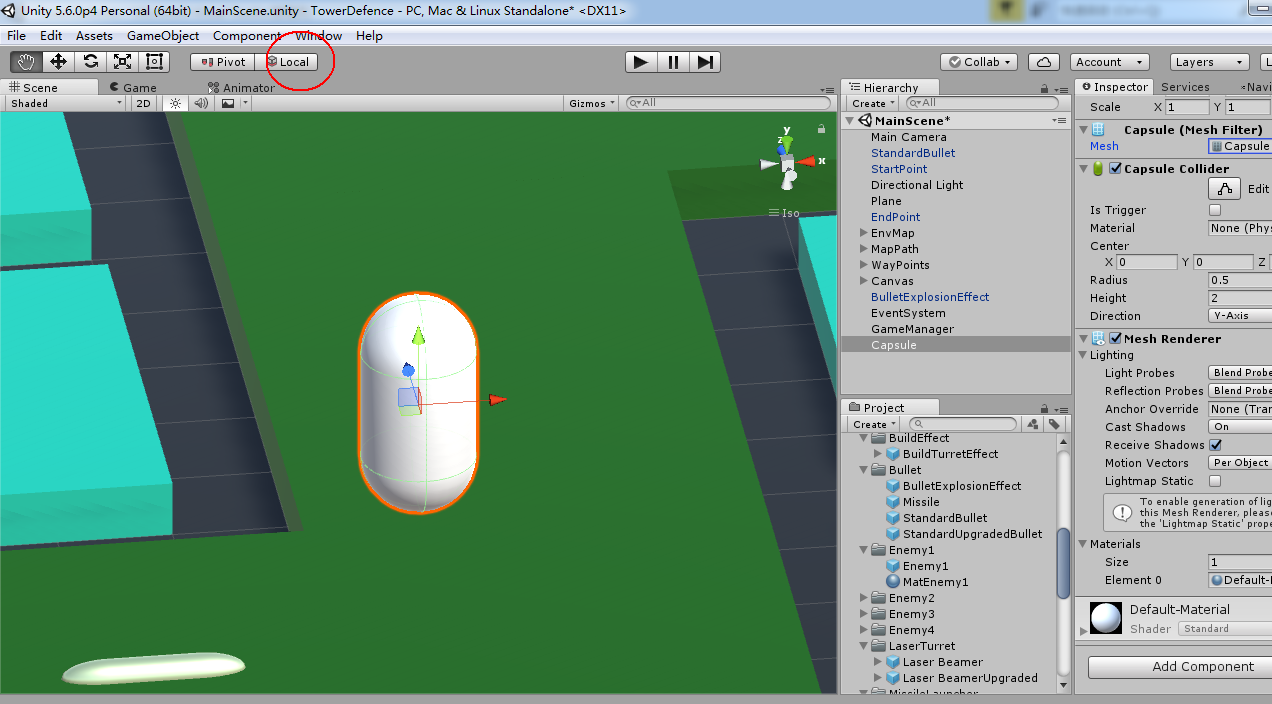Open Shaded draw mode dropdown
The width and height of the screenshot is (1272, 704).
(x=65, y=103)
